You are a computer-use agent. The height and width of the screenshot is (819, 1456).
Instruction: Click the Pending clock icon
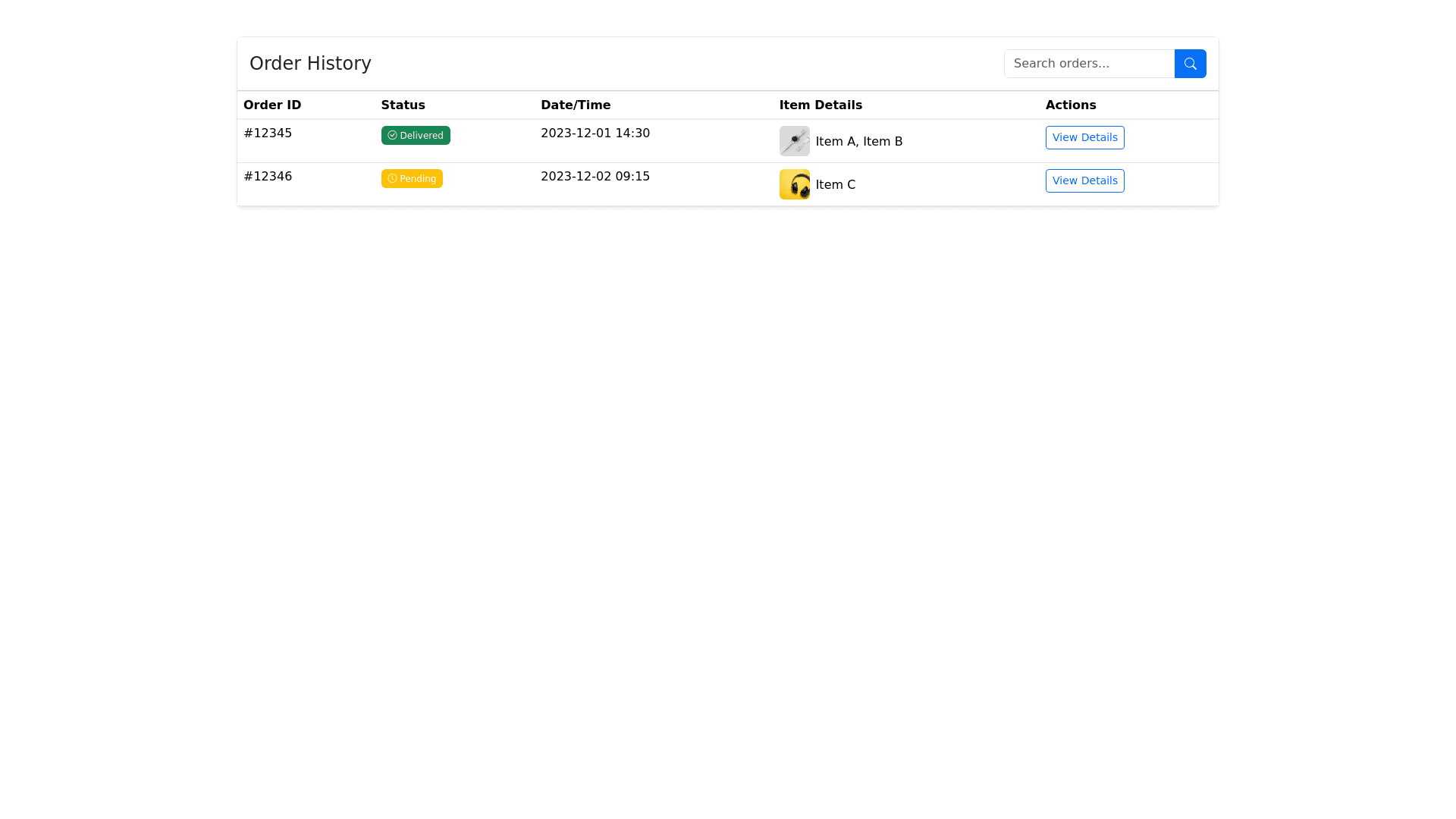point(392,178)
